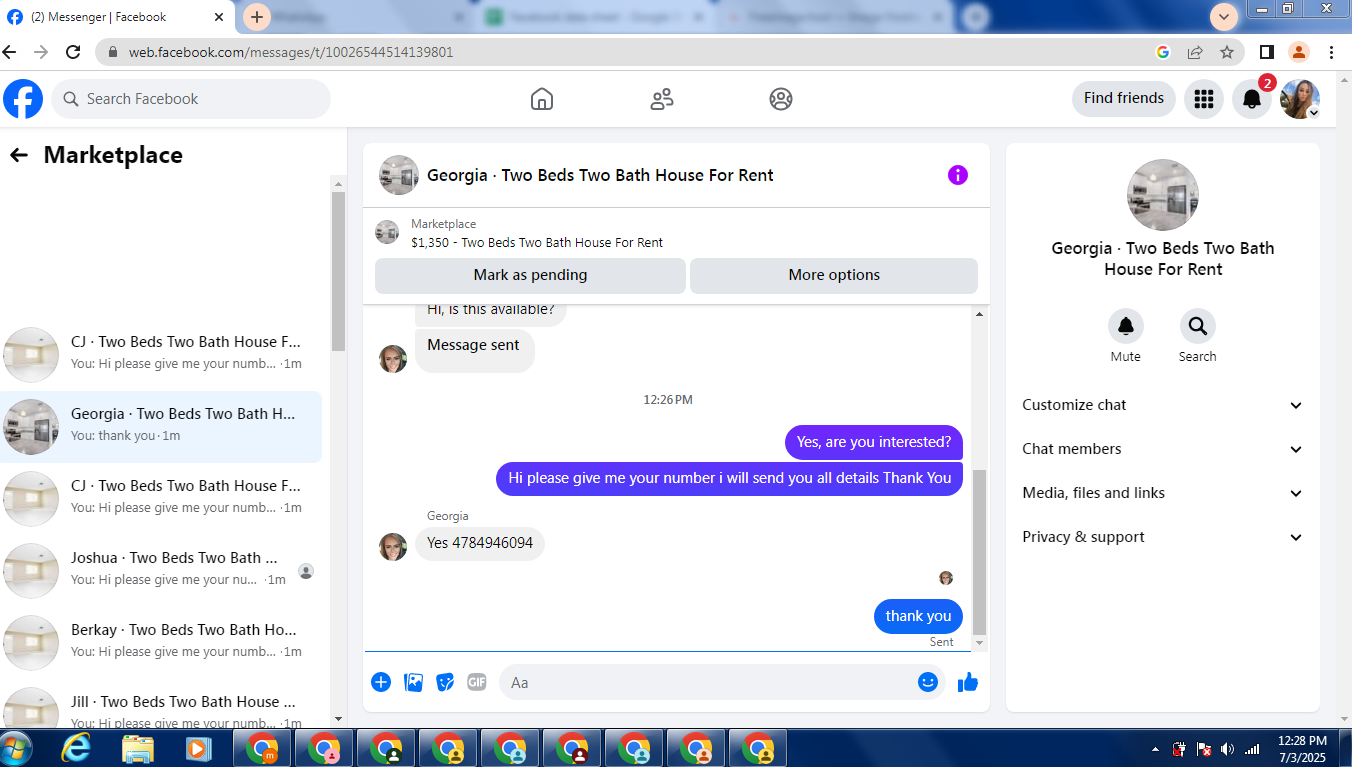Open conversation information purple icon
1352x767 pixels.
pyautogui.click(x=958, y=175)
